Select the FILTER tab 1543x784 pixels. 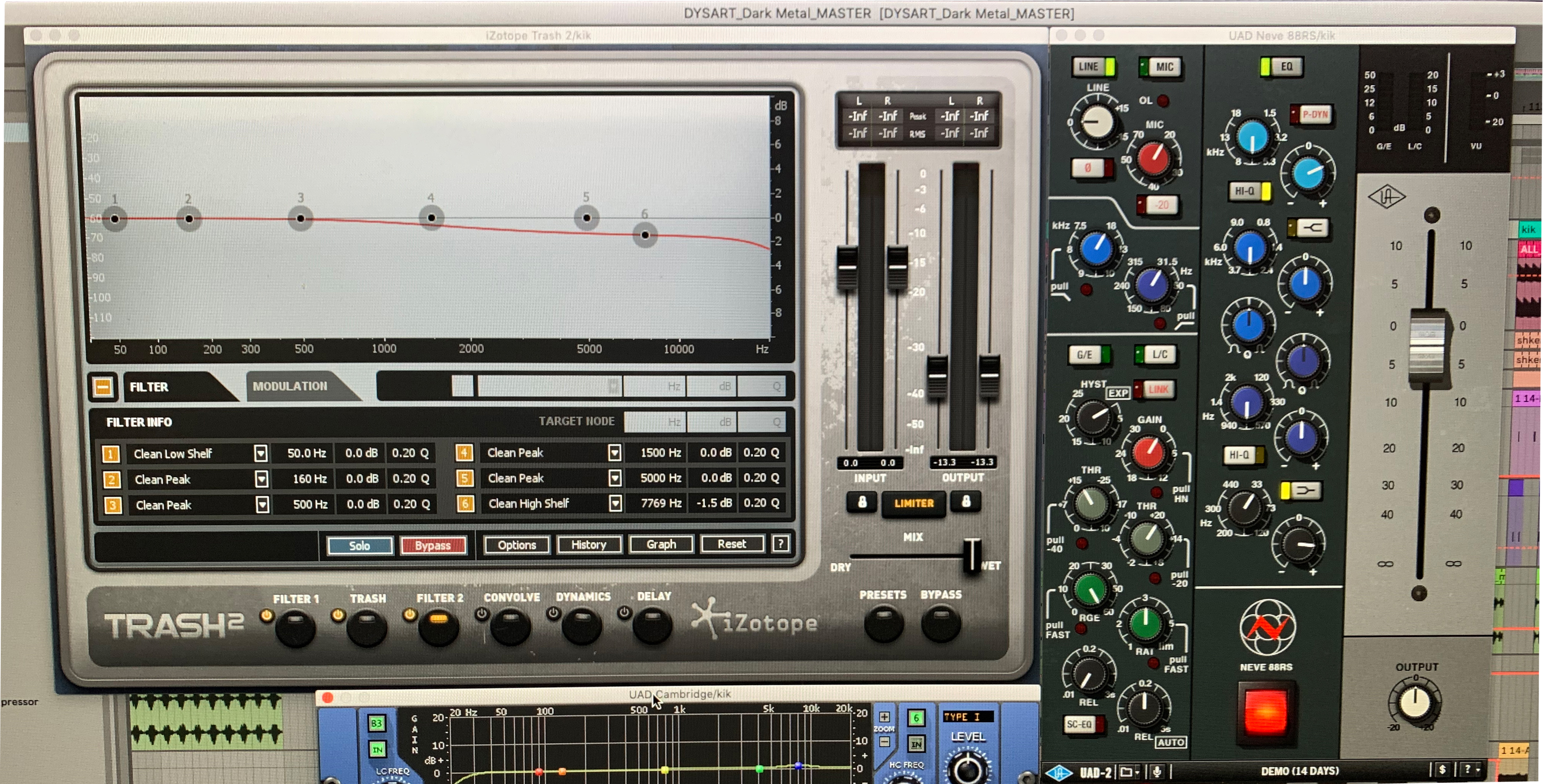click(150, 387)
